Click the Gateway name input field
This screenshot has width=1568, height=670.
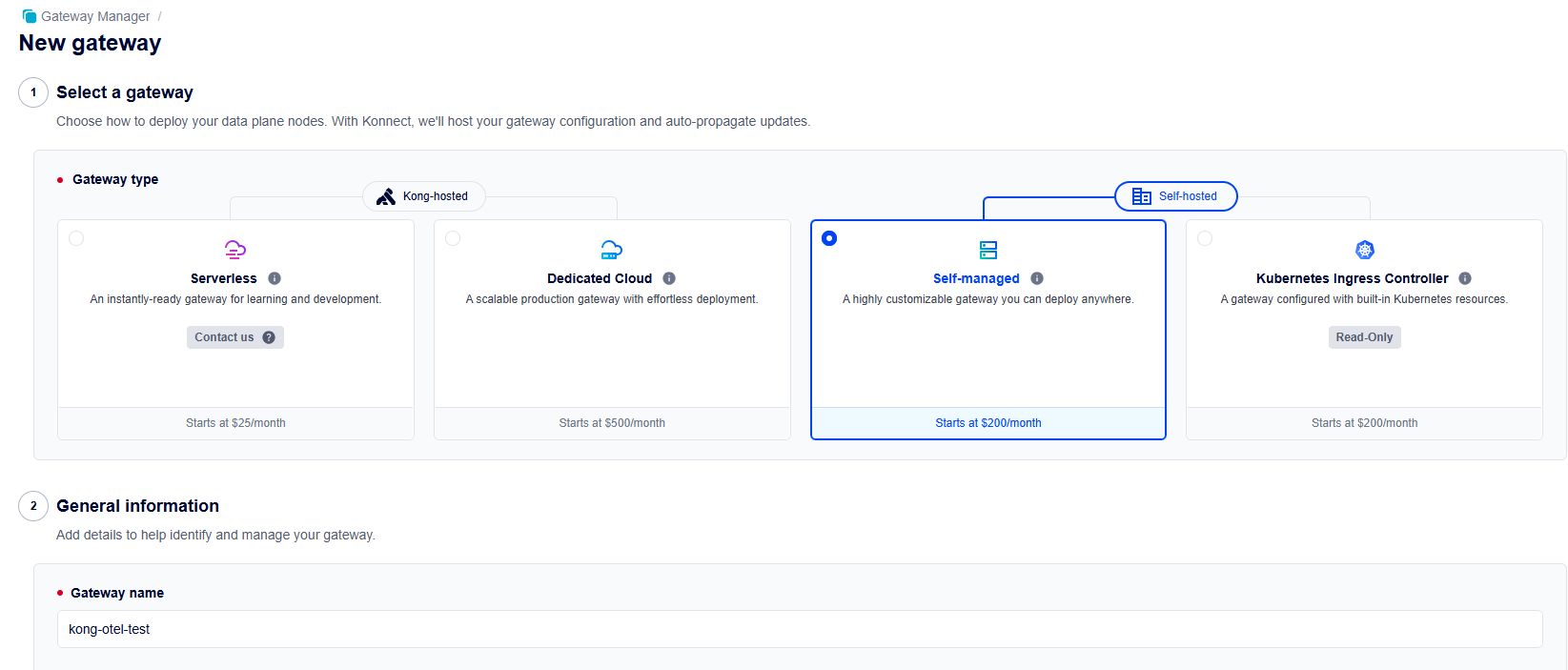click(799, 629)
